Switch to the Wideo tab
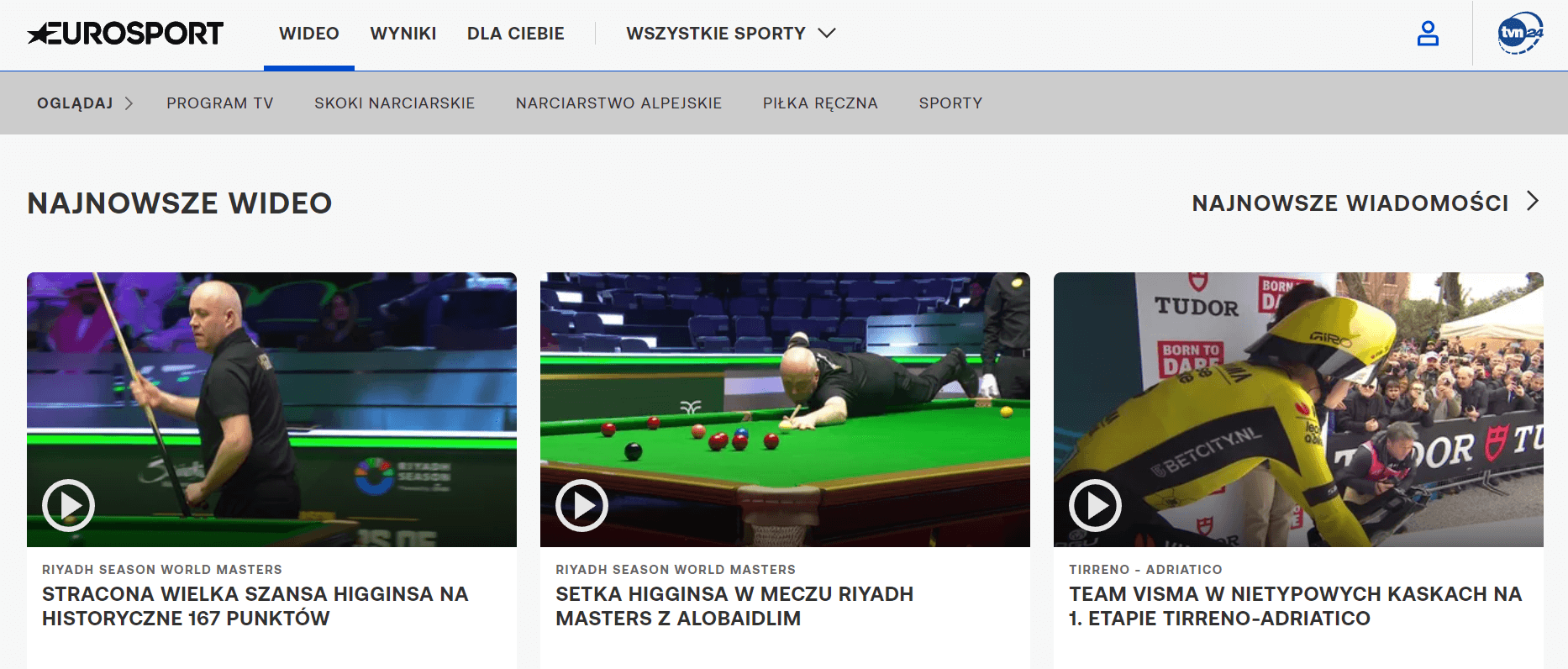The image size is (1568, 669). [x=309, y=34]
